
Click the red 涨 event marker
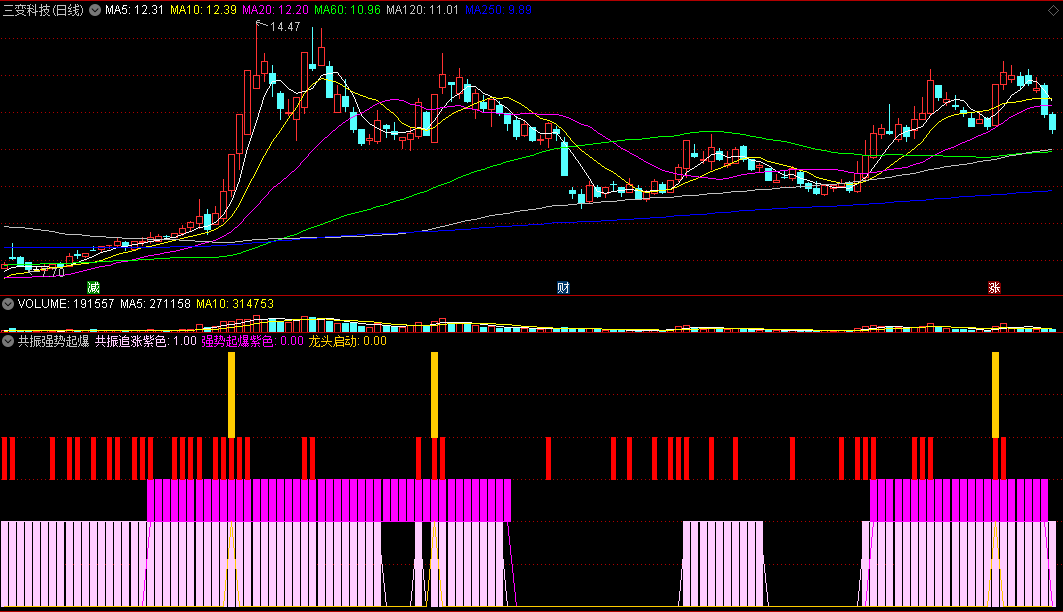[x=994, y=287]
